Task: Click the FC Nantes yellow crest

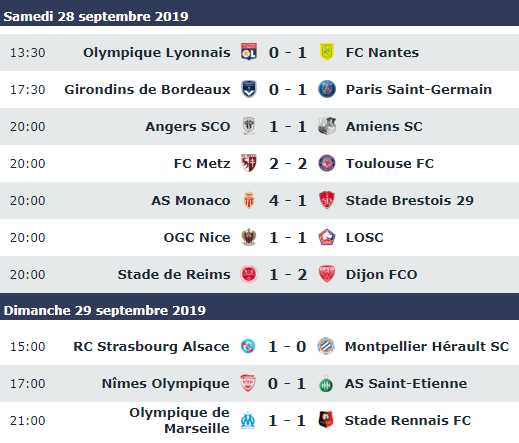Action: pos(327,52)
